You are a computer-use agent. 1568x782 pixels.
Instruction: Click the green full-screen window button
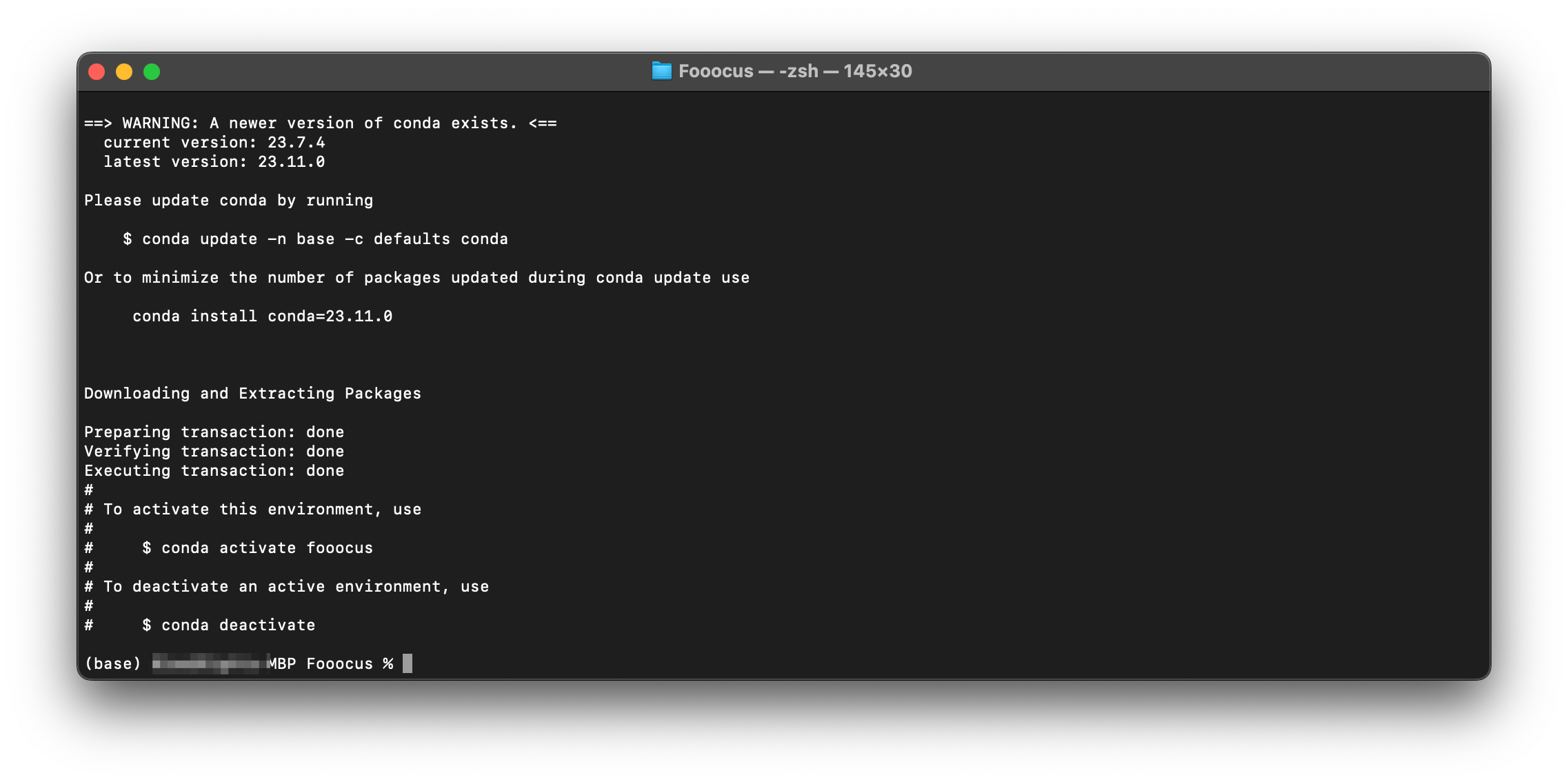(x=152, y=72)
